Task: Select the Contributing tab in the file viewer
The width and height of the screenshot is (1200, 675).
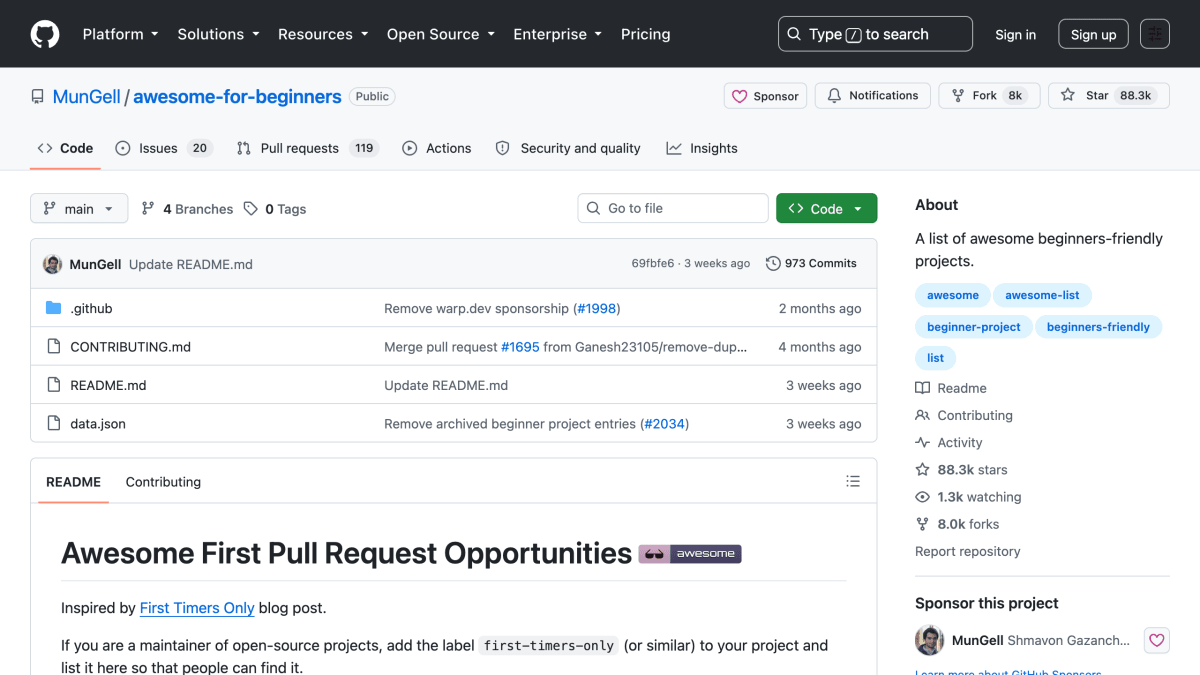Action: [163, 482]
